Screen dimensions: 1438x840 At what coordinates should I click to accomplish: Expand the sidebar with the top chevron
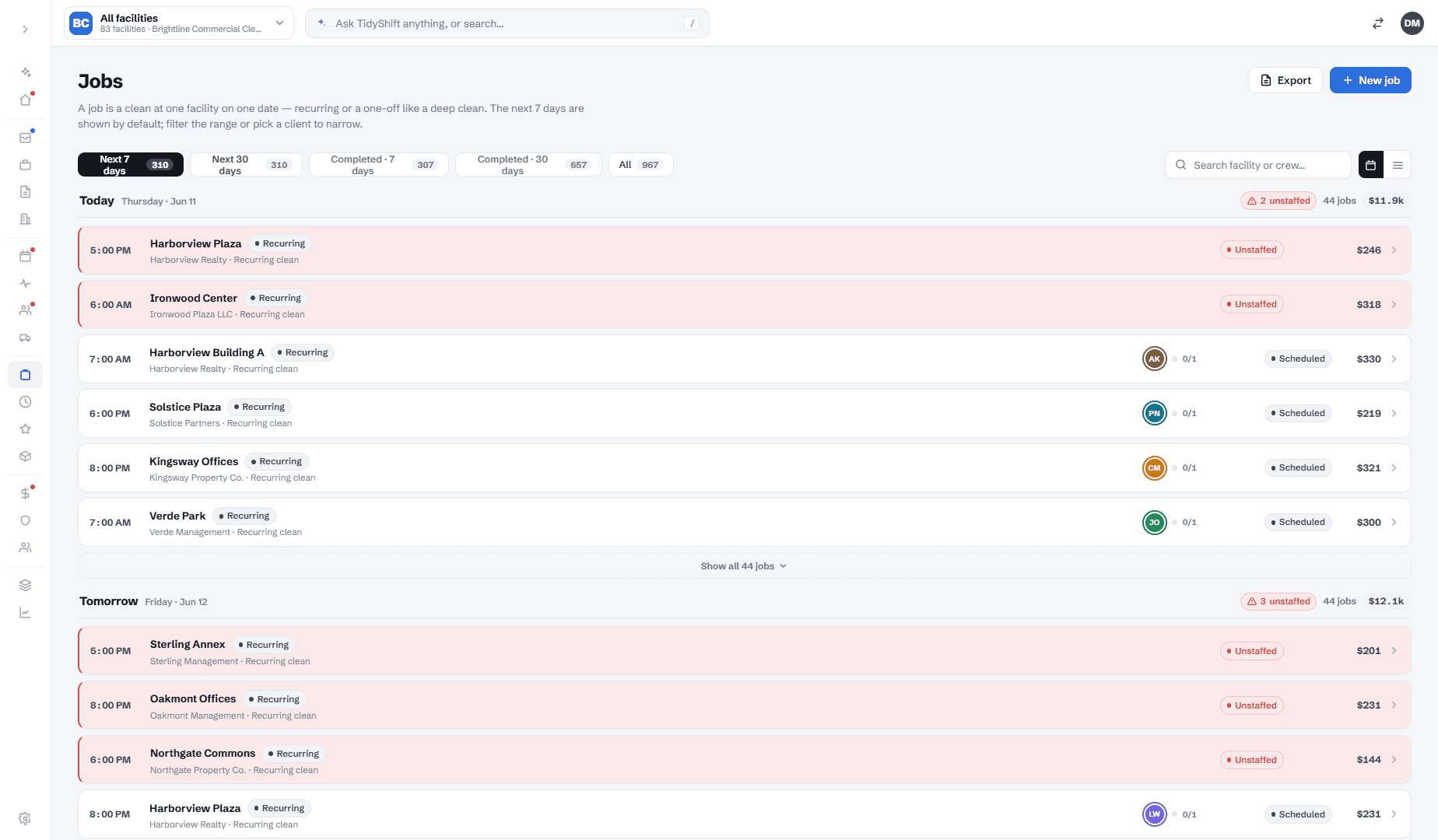25,29
